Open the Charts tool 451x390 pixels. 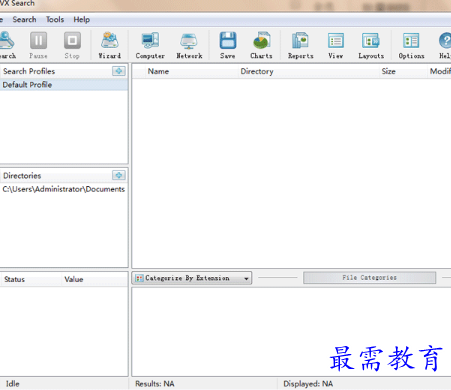tap(261, 45)
